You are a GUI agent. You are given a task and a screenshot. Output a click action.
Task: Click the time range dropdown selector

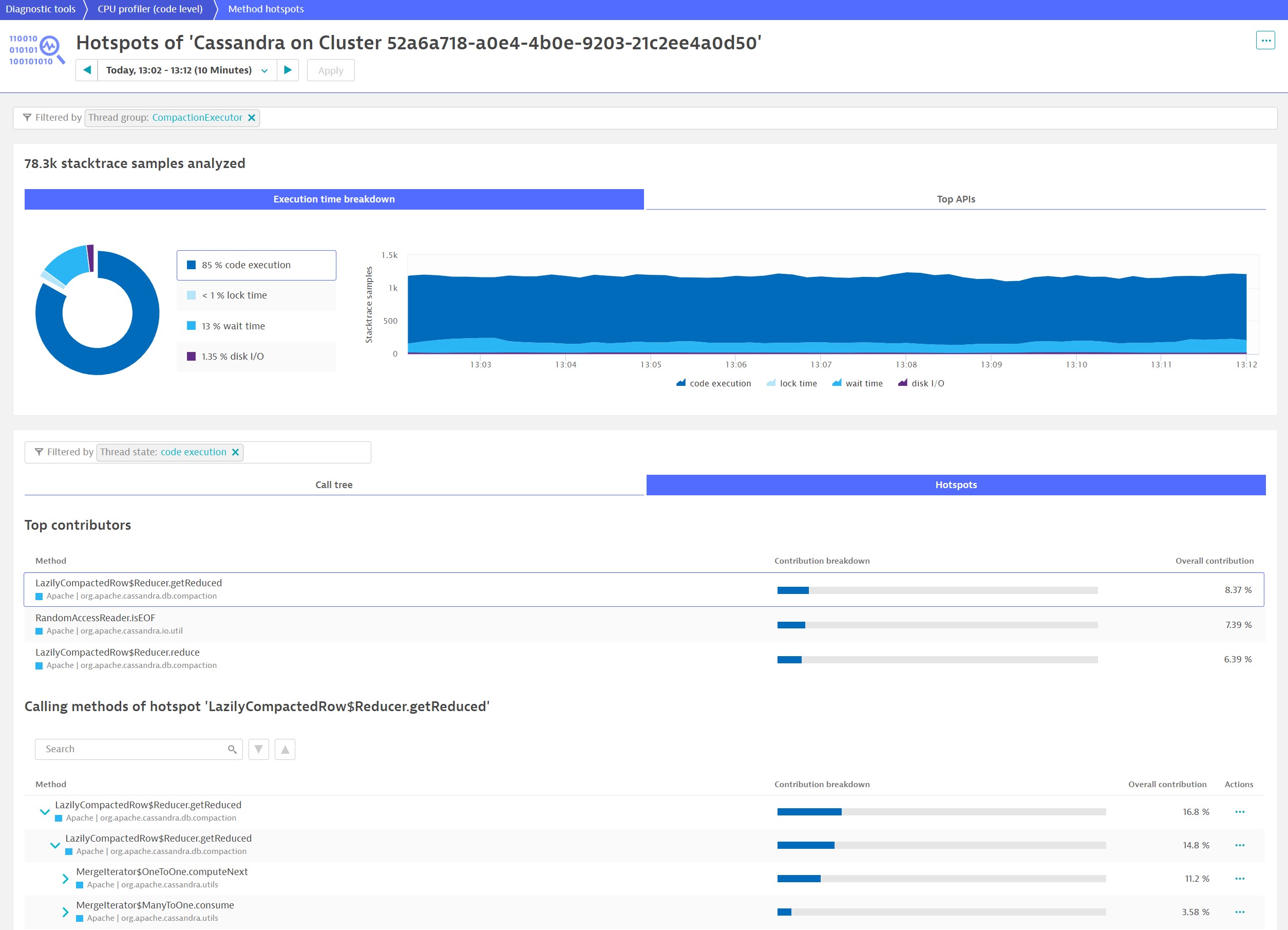click(x=186, y=70)
